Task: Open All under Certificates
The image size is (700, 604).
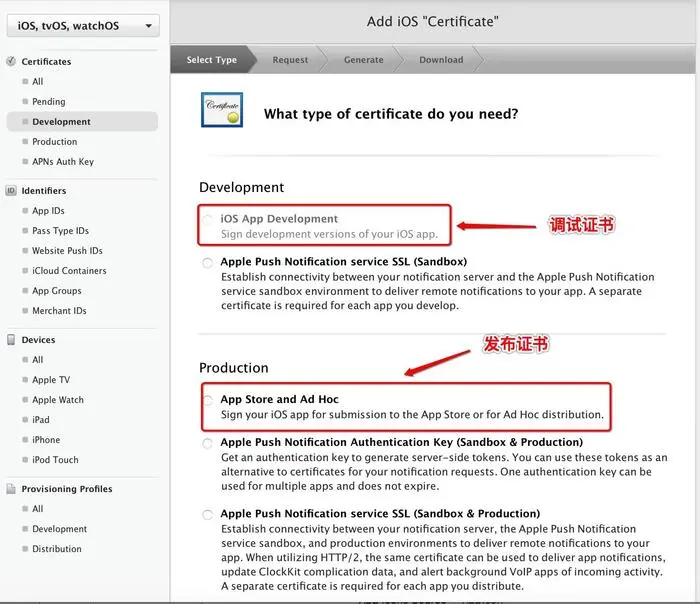Action: point(38,81)
